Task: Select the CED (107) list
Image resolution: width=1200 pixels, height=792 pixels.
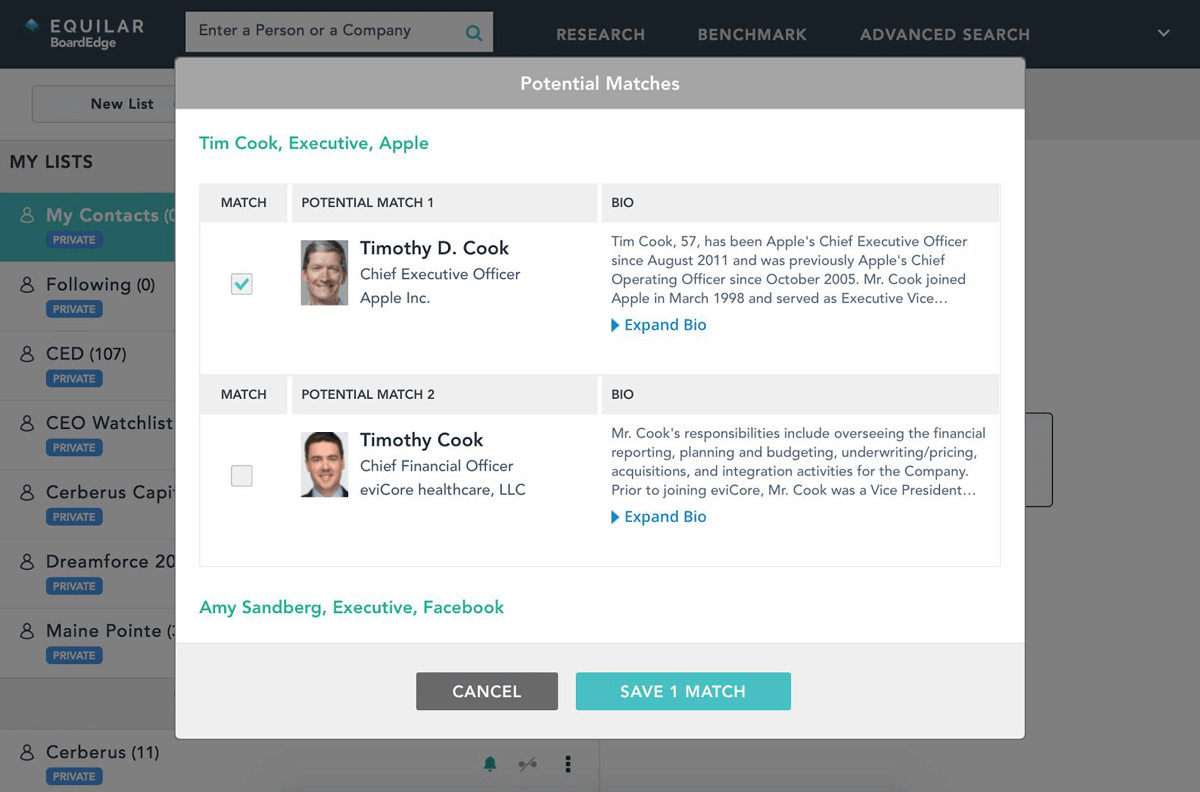Action: click(x=88, y=366)
